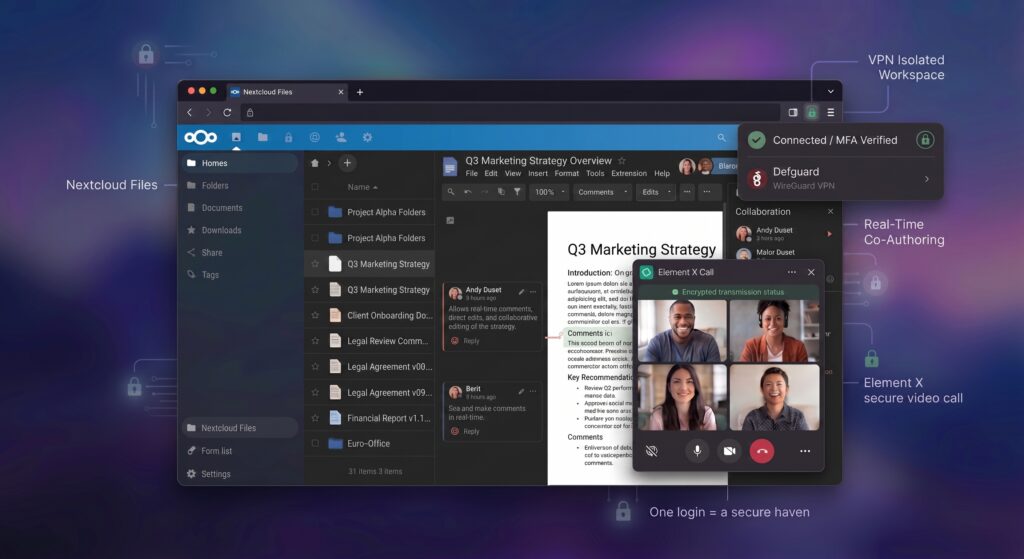The height and width of the screenshot is (559, 1024).
Task: Tick the select-all checkbox beside Name
Action: (315, 187)
